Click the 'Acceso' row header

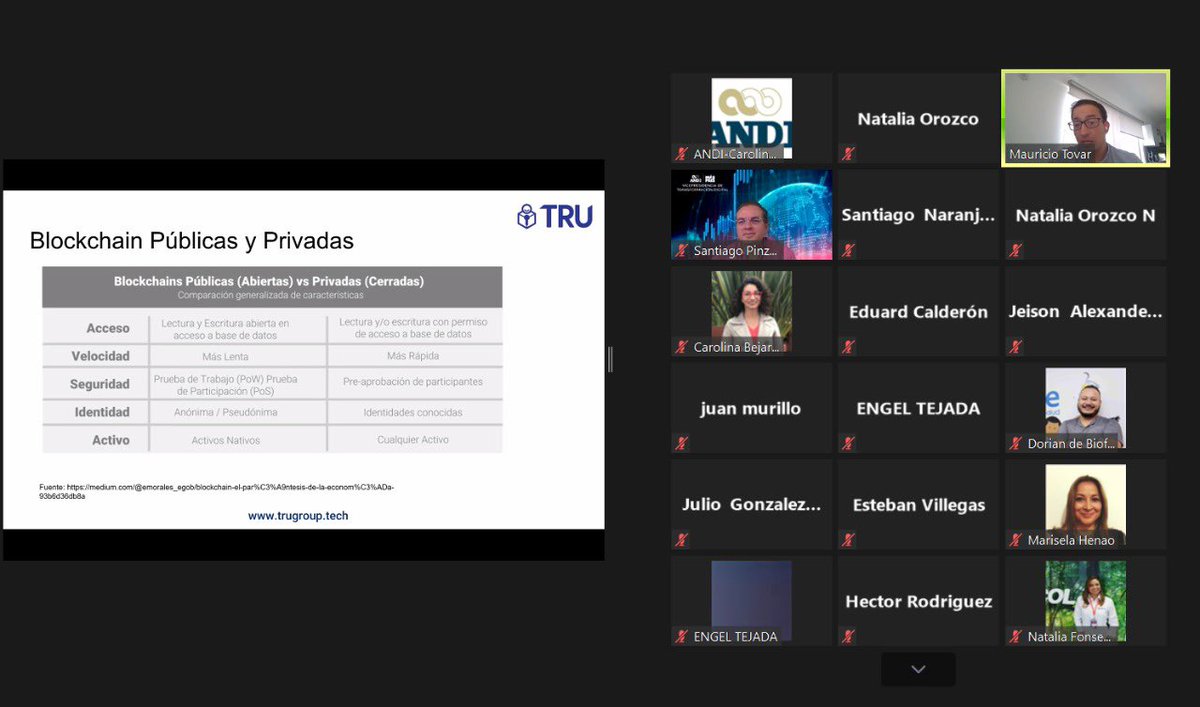(x=108, y=328)
